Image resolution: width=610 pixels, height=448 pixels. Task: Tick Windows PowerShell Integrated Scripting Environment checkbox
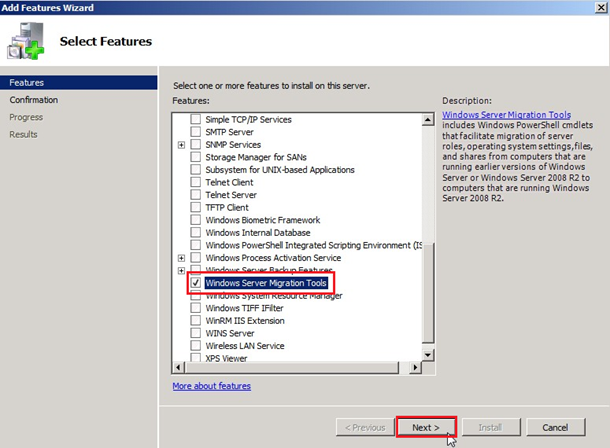coord(196,245)
